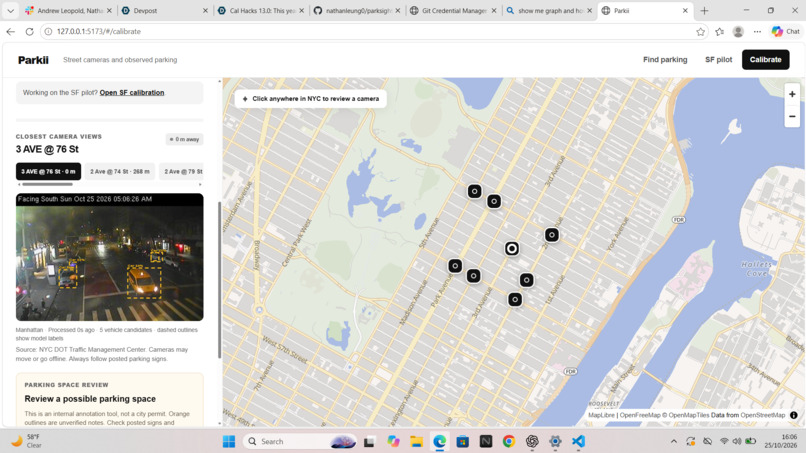Open Microsoft Store from the taskbar
Viewport: 806px width, 453px height.
463,441
